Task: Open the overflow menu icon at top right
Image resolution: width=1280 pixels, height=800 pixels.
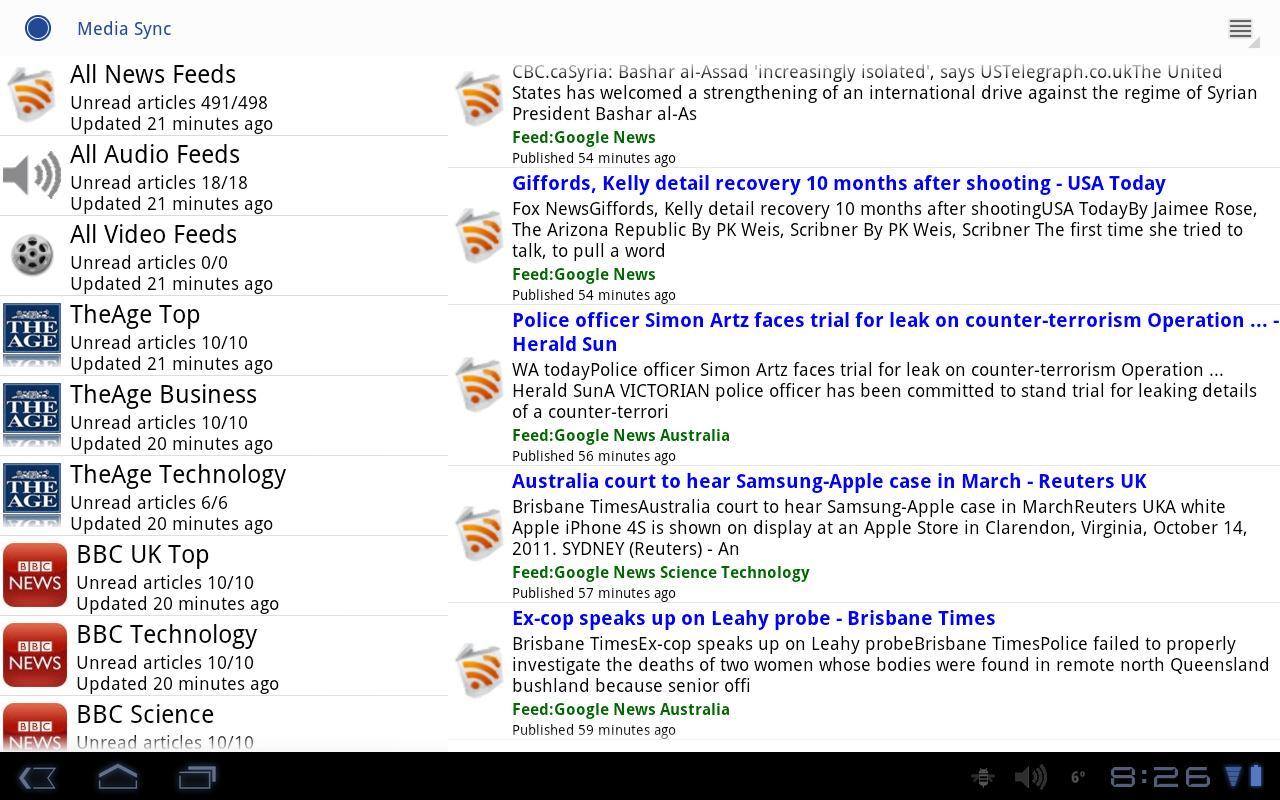Action: pos(1240,29)
